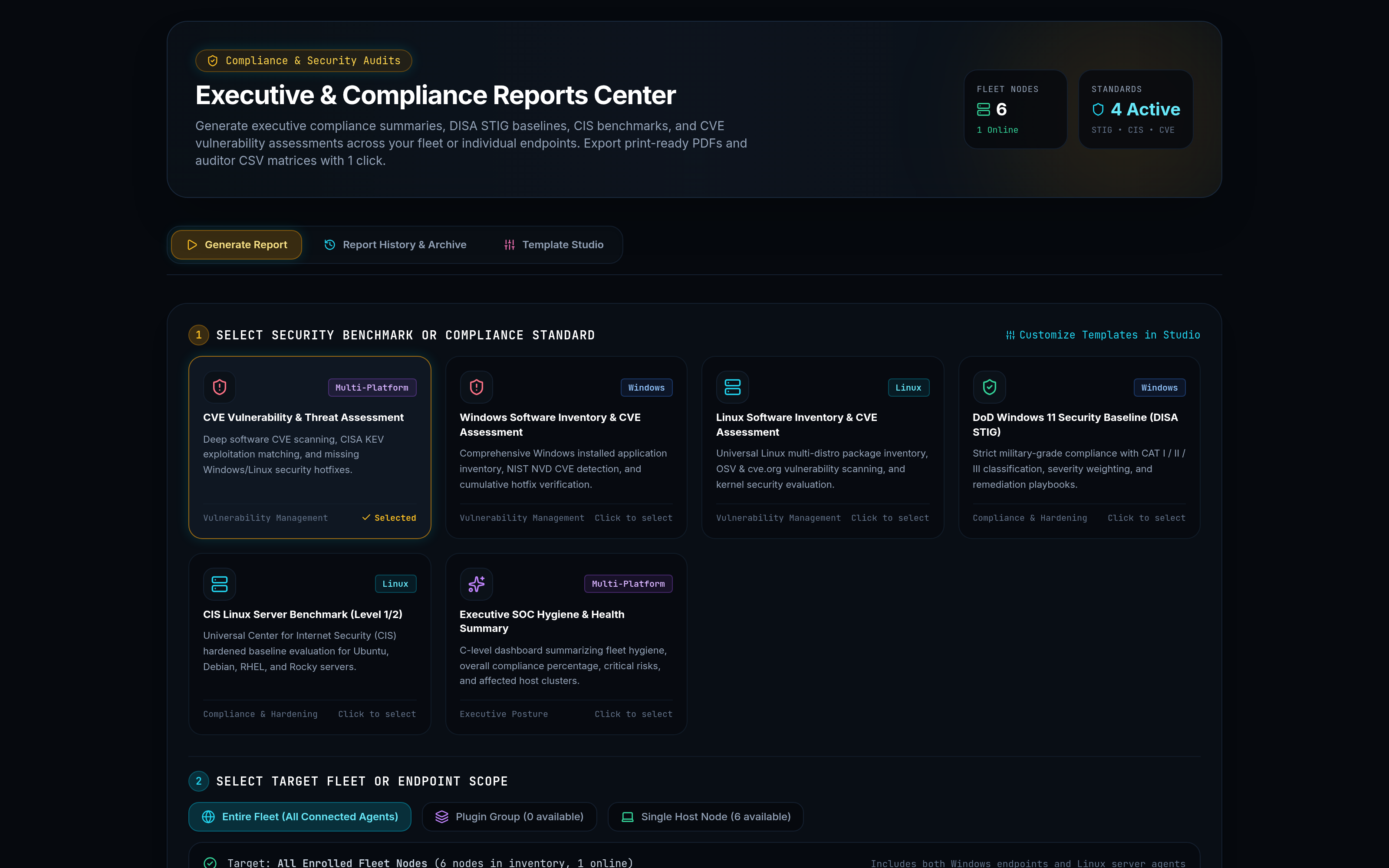This screenshot has width=1389, height=868.
Task: Click 'Executive Posture' category label
Action: coord(504,714)
